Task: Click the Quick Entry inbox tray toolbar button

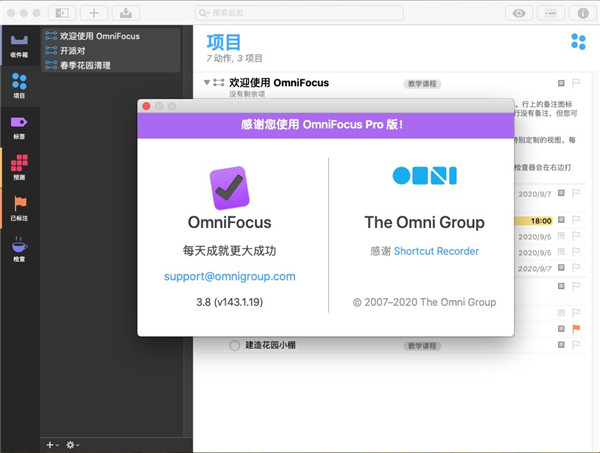Action: click(x=126, y=13)
